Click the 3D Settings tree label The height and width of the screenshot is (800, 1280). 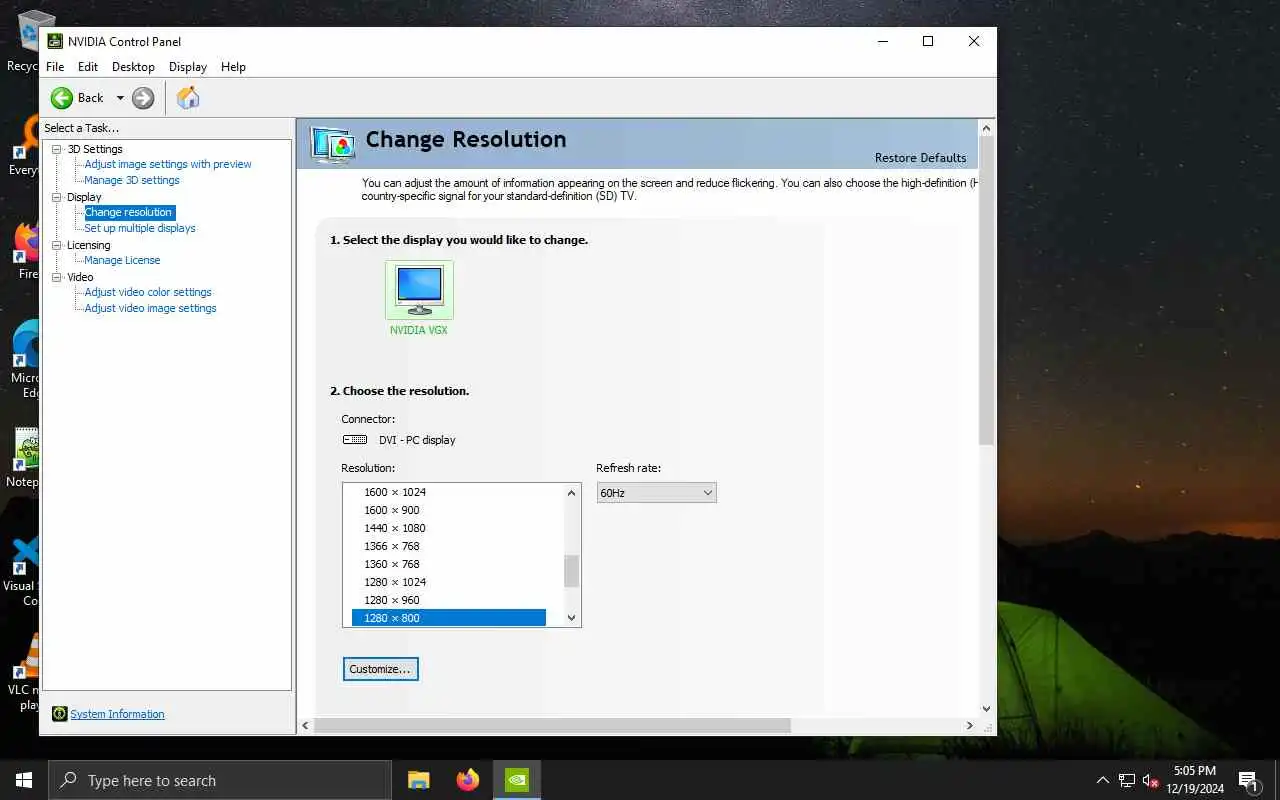tap(95, 149)
